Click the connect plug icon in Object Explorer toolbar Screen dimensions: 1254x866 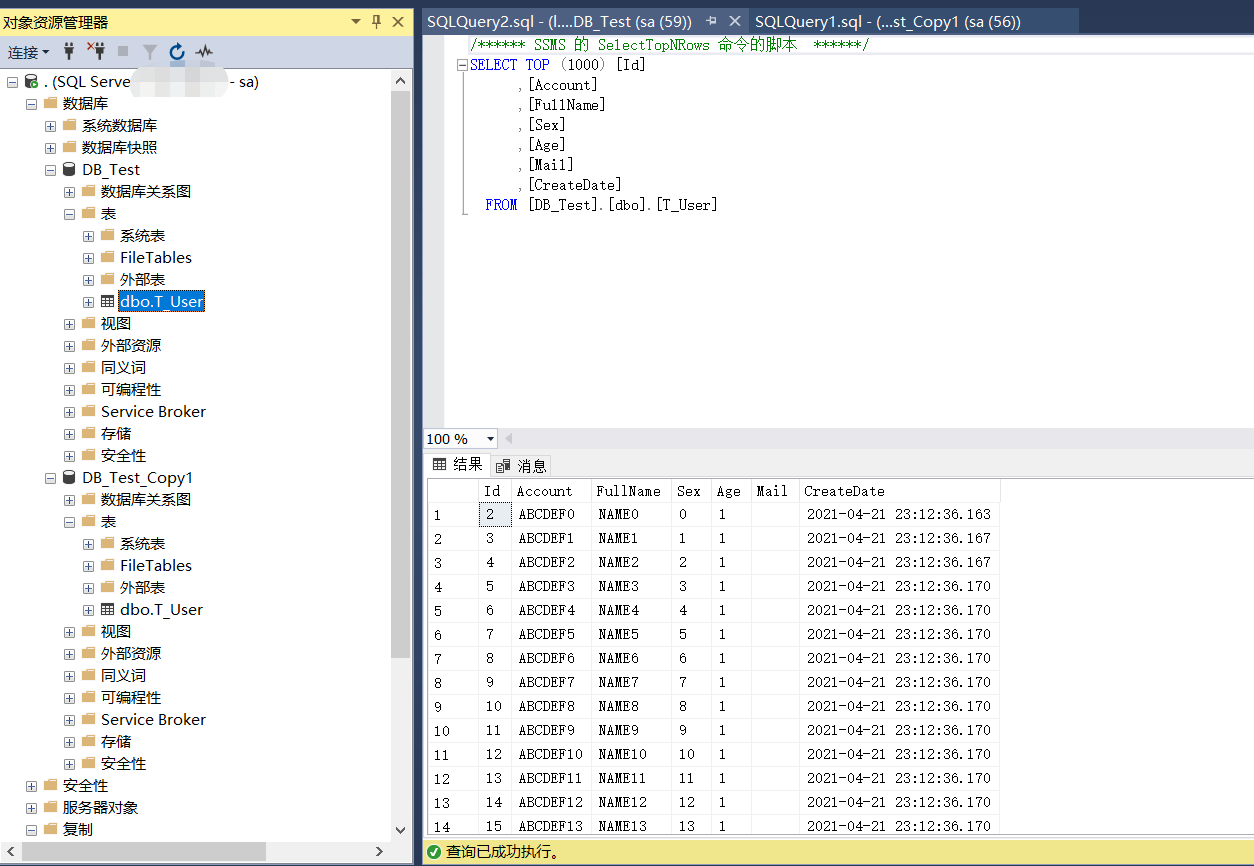point(69,51)
